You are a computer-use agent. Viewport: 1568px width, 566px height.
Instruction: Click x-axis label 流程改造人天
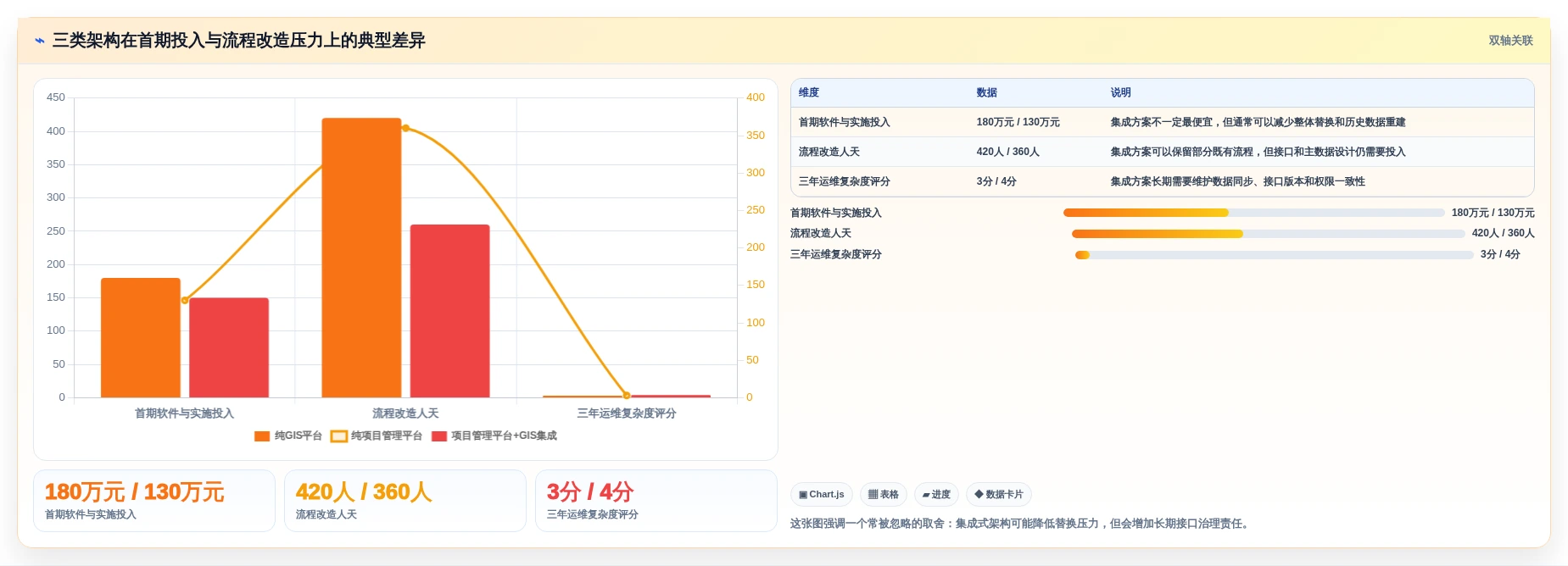(x=405, y=413)
